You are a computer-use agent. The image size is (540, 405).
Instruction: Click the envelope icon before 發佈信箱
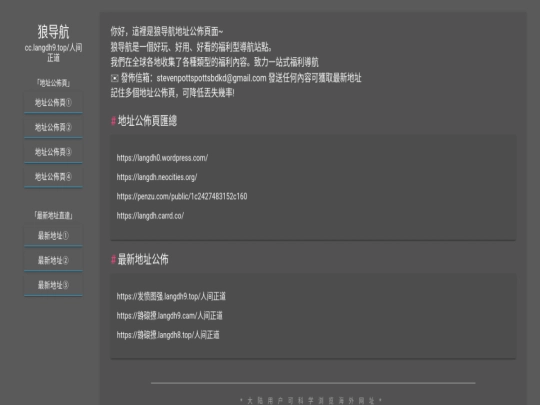115,79
